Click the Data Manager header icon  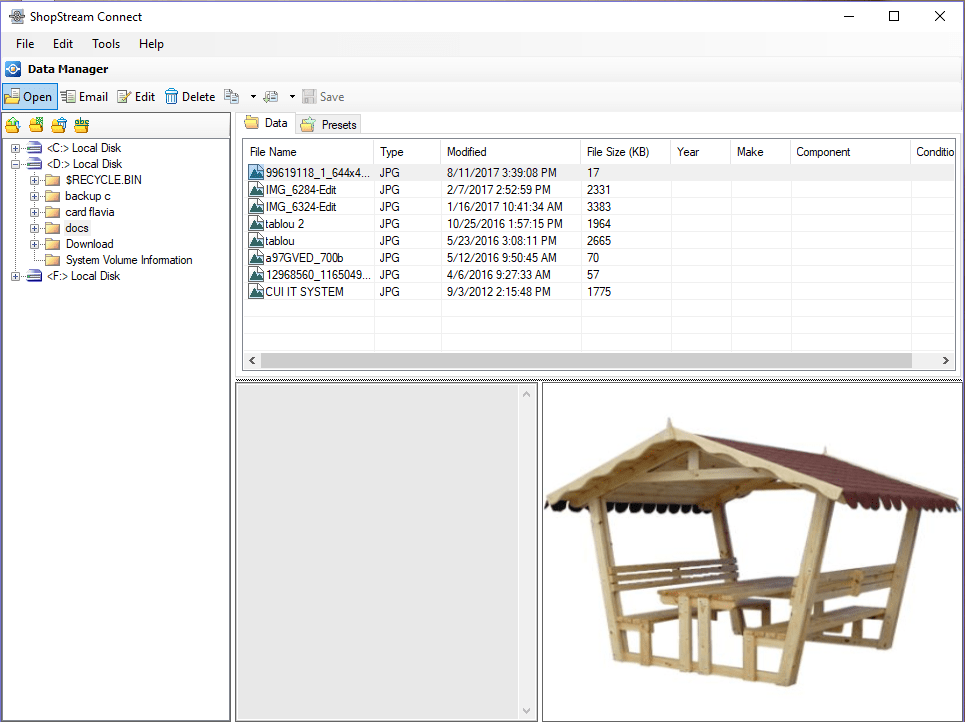[13, 69]
